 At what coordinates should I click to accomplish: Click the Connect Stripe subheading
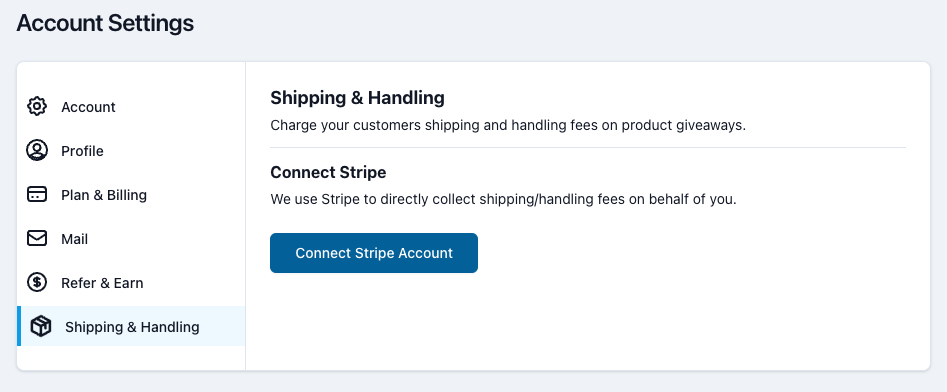[x=328, y=172]
